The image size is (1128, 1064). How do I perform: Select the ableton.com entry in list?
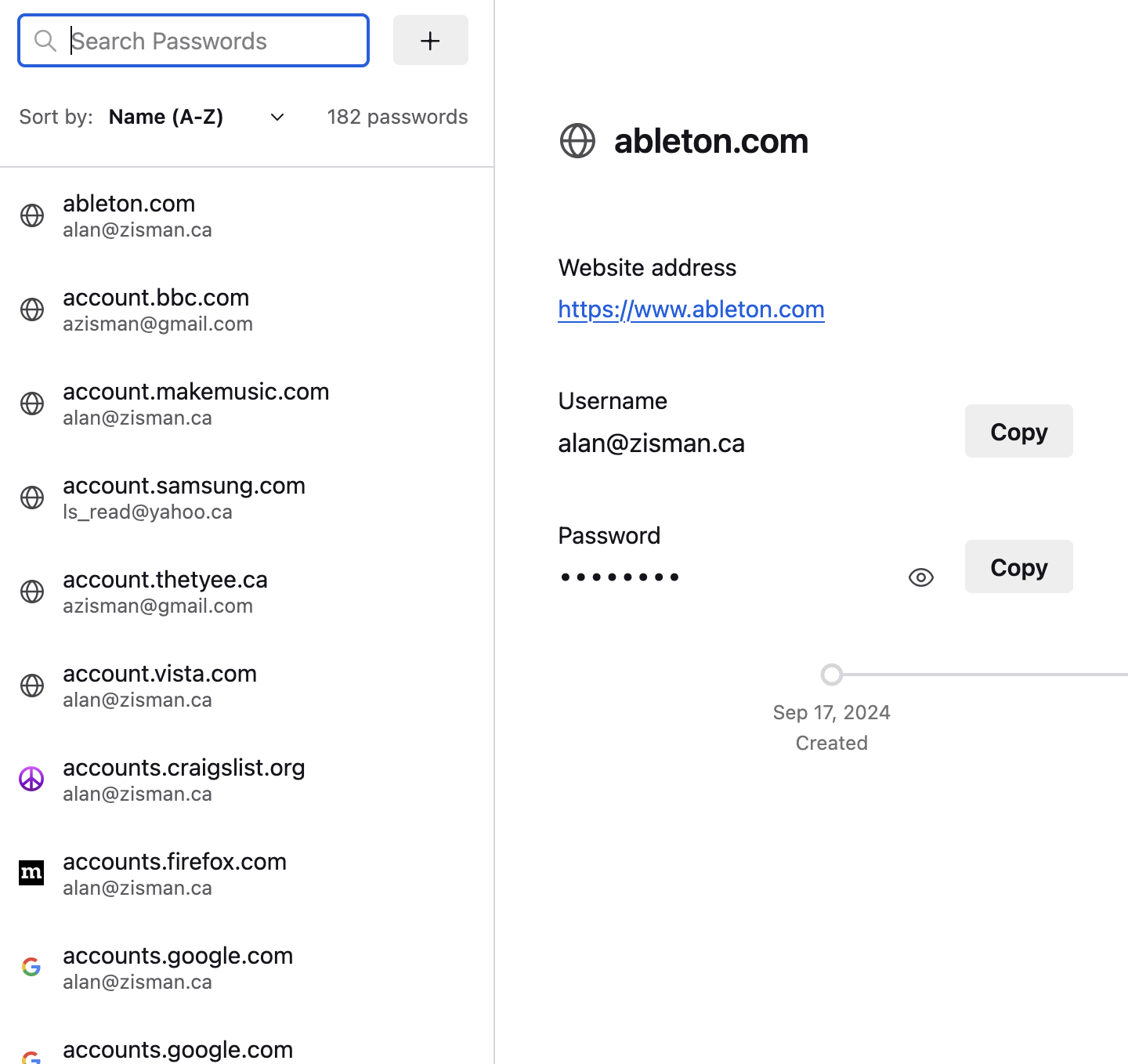(247, 215)
